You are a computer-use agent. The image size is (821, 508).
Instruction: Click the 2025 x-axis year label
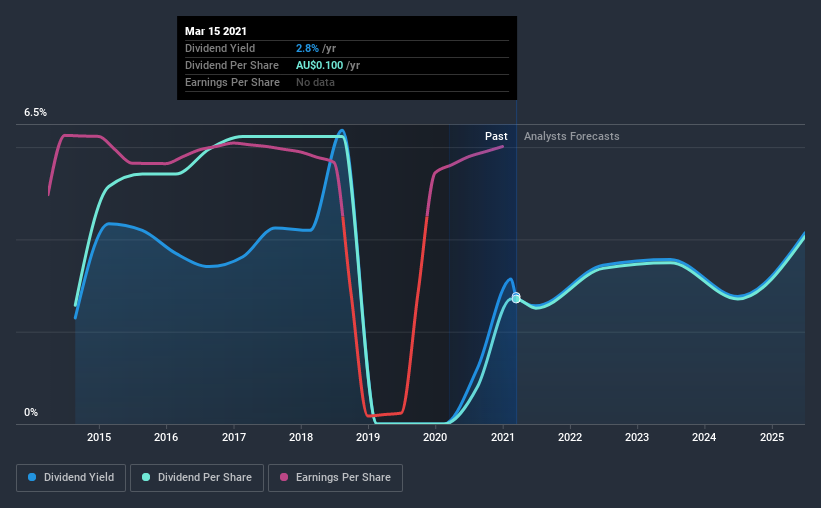[772, 437]
